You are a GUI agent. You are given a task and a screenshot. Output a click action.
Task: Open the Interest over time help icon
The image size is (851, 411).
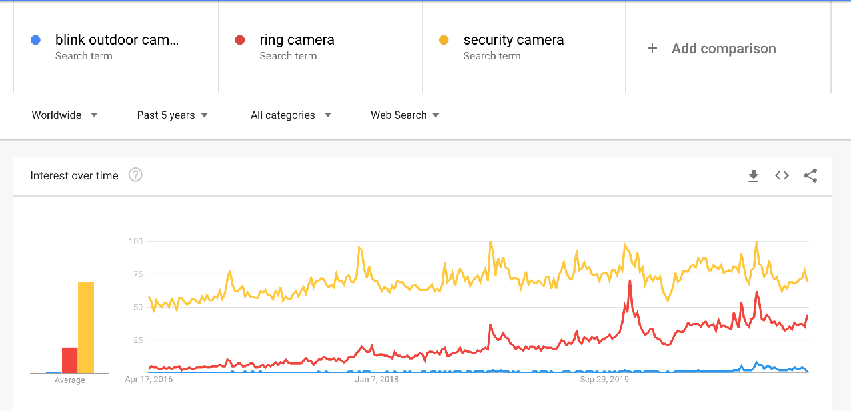point(136,176)
